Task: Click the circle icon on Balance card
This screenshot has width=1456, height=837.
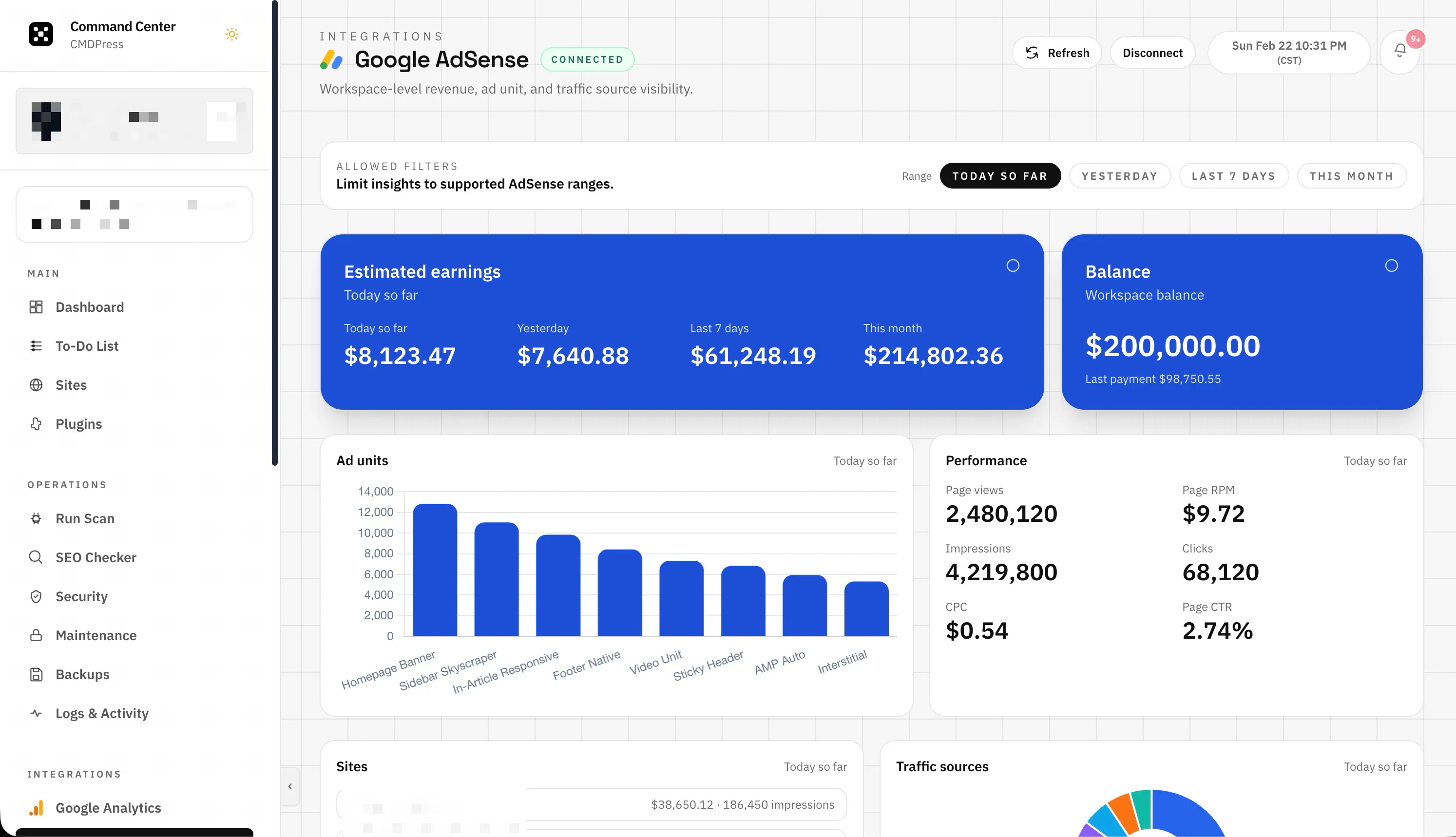Action: (1391, 266)
